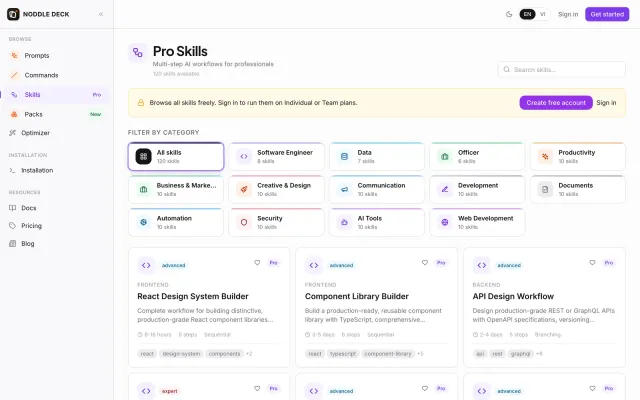This screenshot has height=400, width=640.
Task: Click code icon on Component Library Builder card
Action: click(313, 265)
